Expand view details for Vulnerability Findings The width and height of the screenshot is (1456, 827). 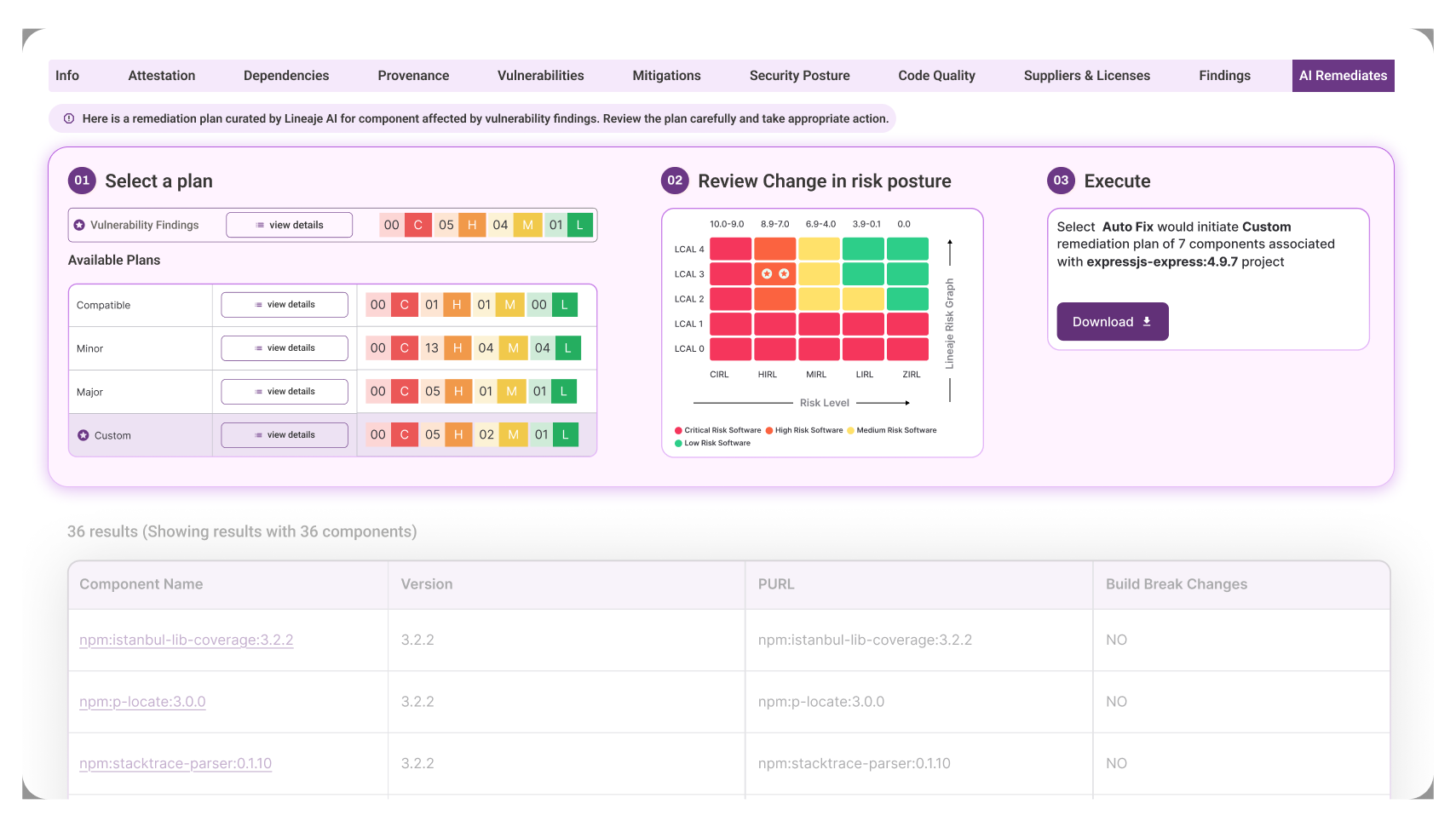coord(289,225)
